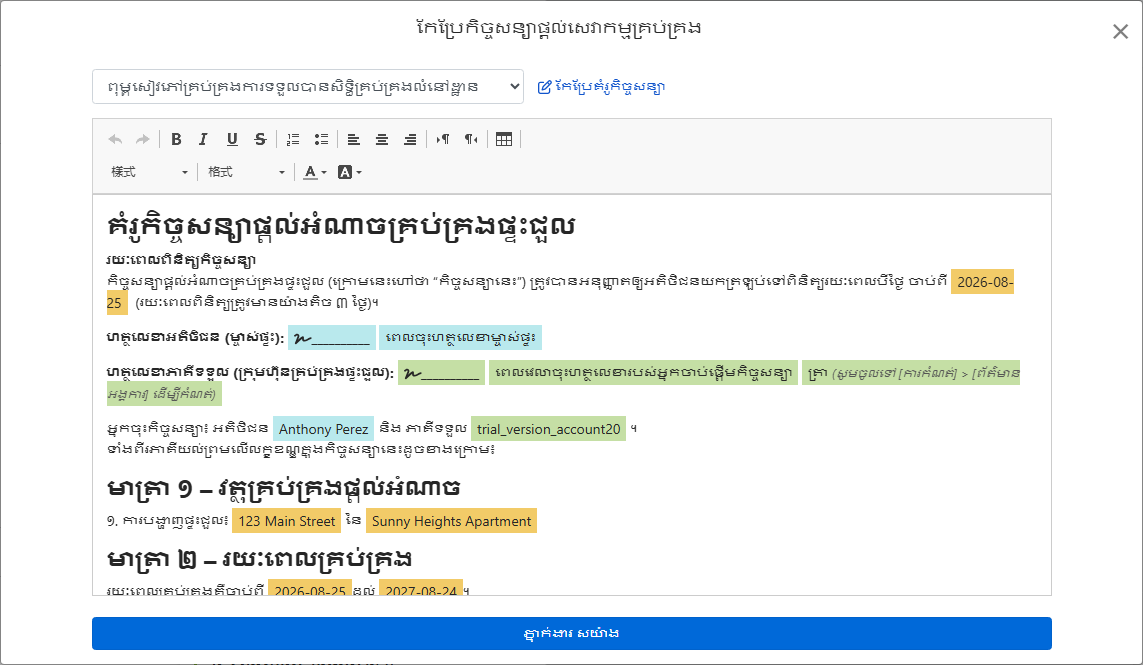
Task: Click the Anthony Perez name field
Action: [x=323, y=429]
